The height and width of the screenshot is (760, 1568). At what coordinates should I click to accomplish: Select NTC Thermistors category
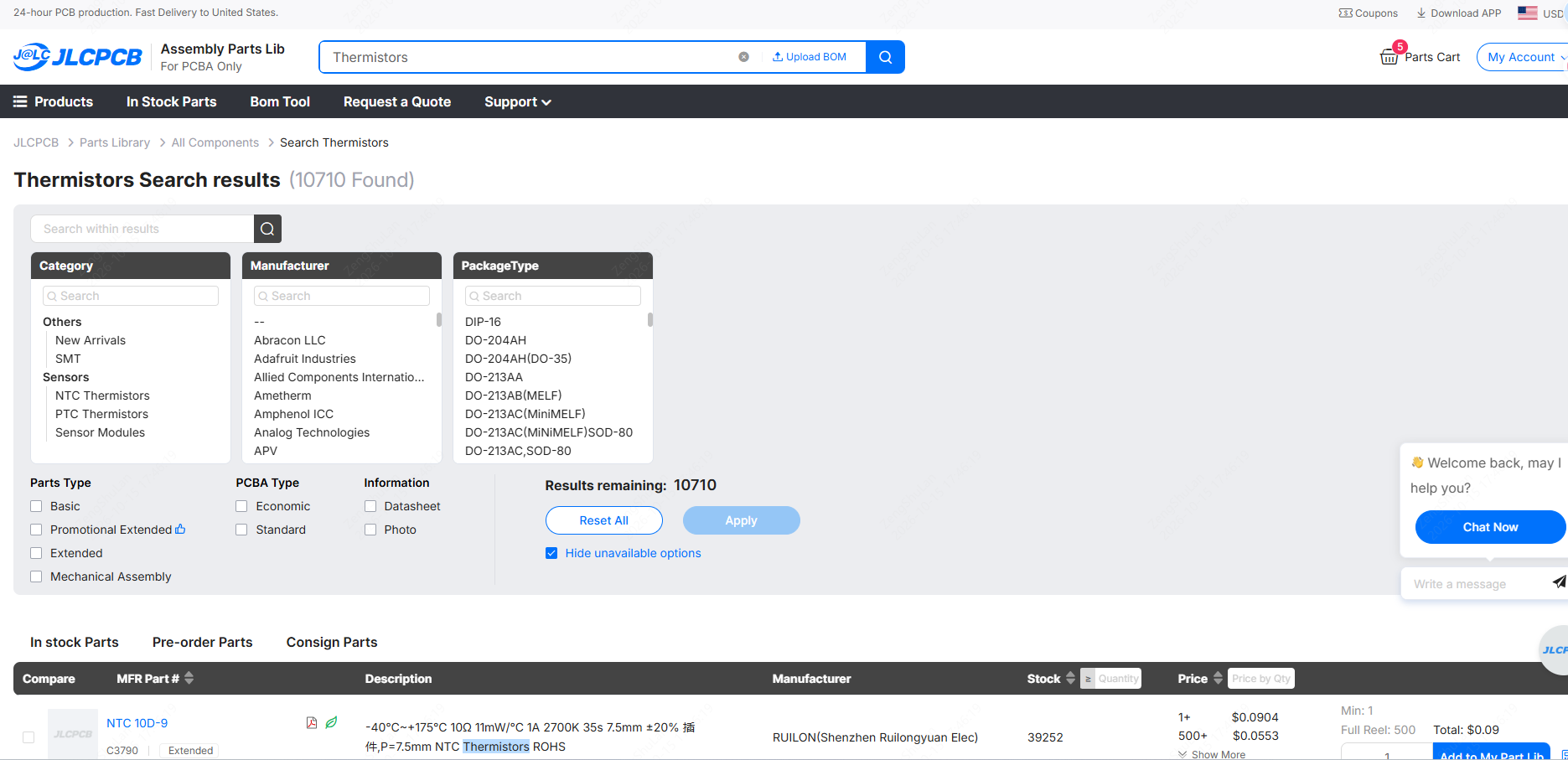tap(102, 396)
